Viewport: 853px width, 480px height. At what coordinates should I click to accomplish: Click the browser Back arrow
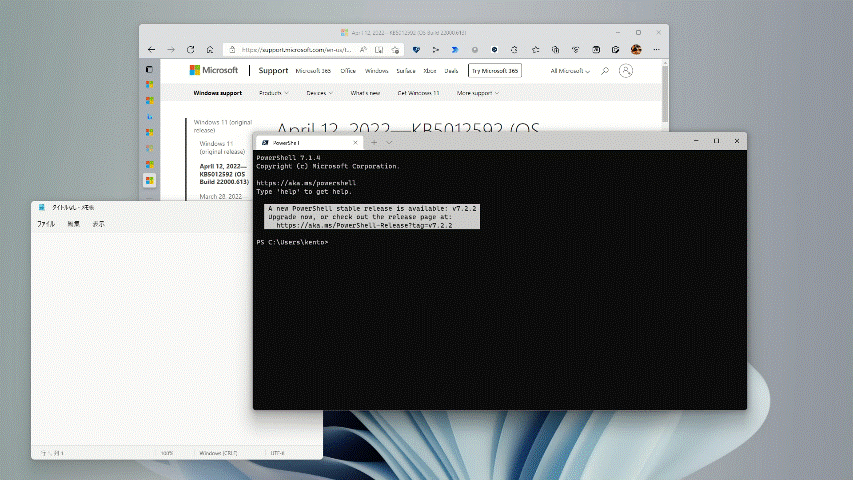point(151,49)
